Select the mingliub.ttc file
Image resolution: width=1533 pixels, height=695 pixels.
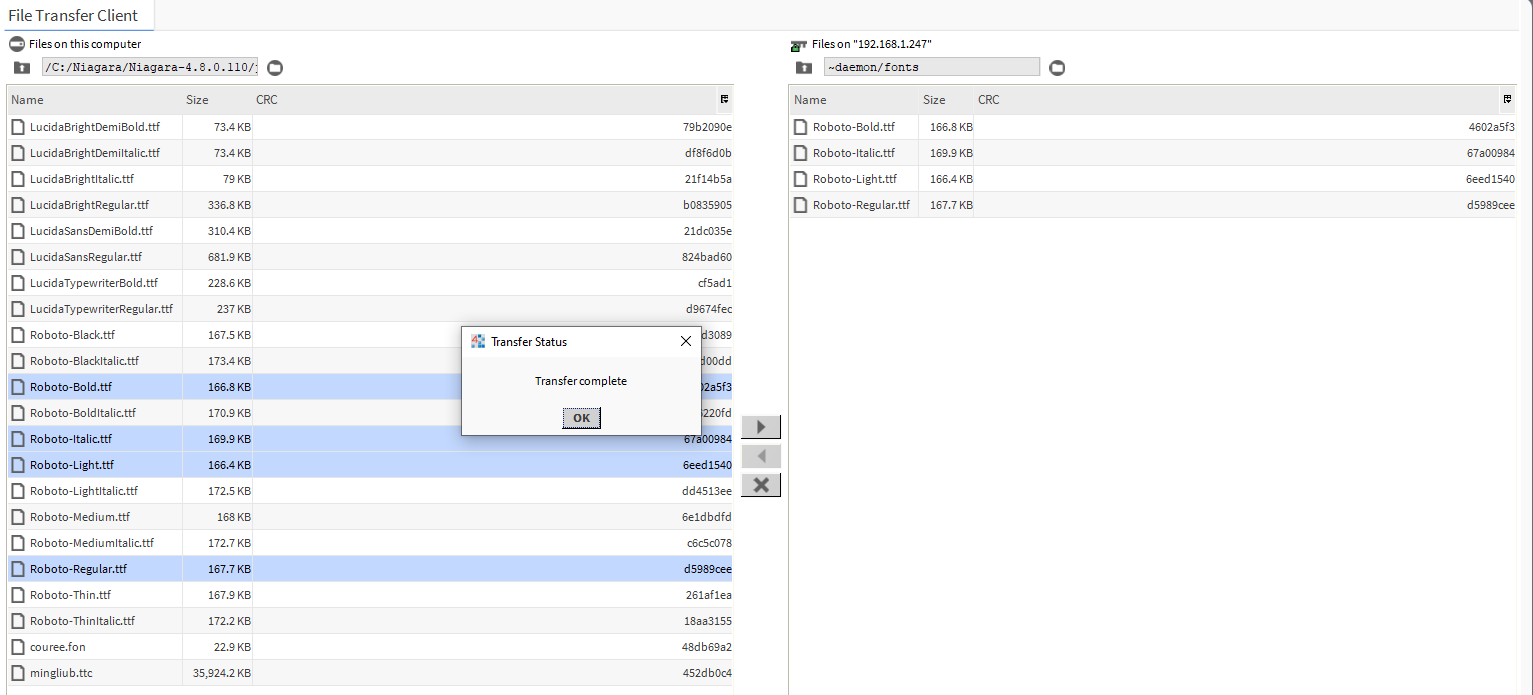[x=60, y=672]
